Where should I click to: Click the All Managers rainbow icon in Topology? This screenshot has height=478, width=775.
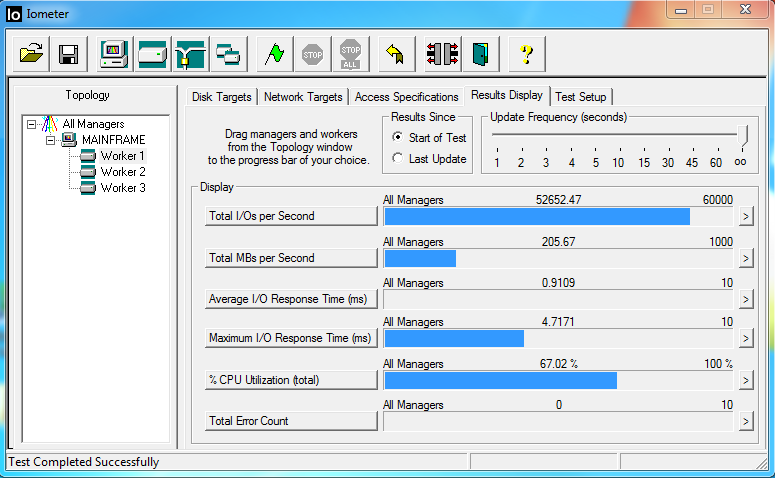tap(50, 124)
